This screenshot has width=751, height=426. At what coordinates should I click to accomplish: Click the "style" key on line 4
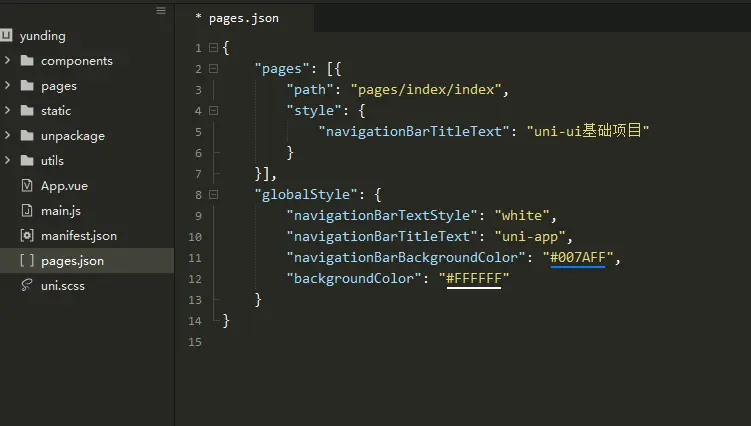pyautogui.click(x=314, y=111)
